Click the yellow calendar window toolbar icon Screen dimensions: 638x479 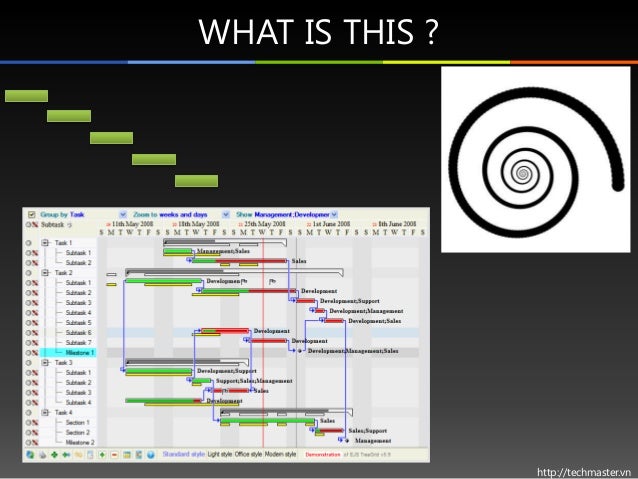tap(127, 455)
